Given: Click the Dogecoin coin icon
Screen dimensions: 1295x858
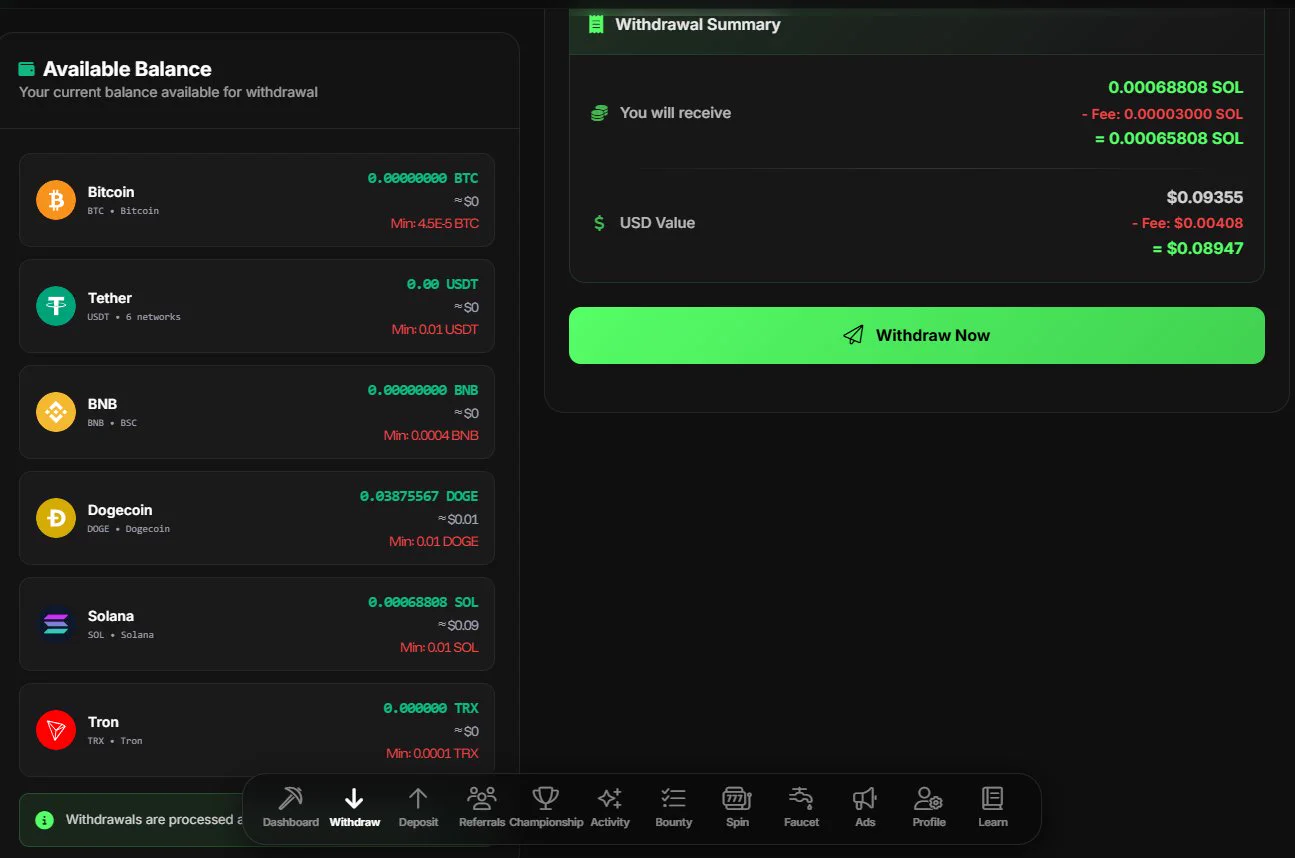Looking at the screenshot, I should click(x=56, y=518).
